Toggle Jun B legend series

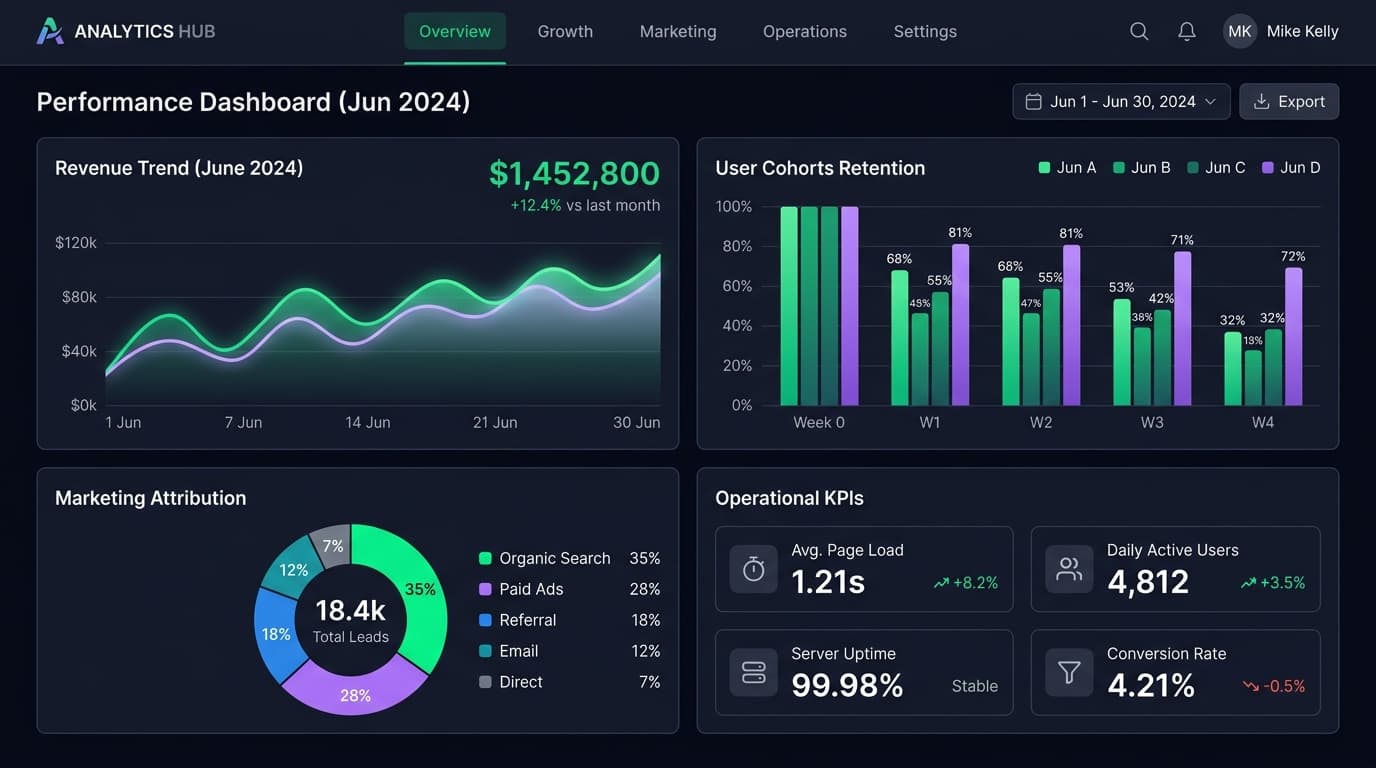1141,168
